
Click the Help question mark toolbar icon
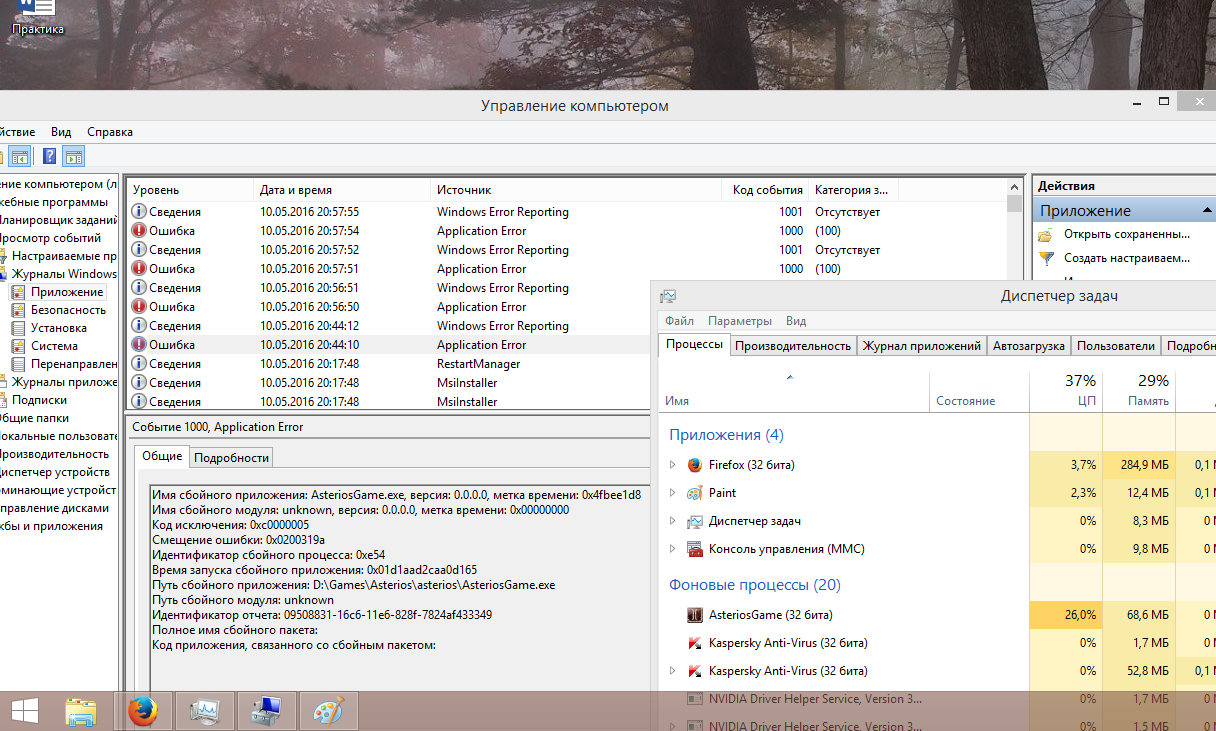(49, 156)
